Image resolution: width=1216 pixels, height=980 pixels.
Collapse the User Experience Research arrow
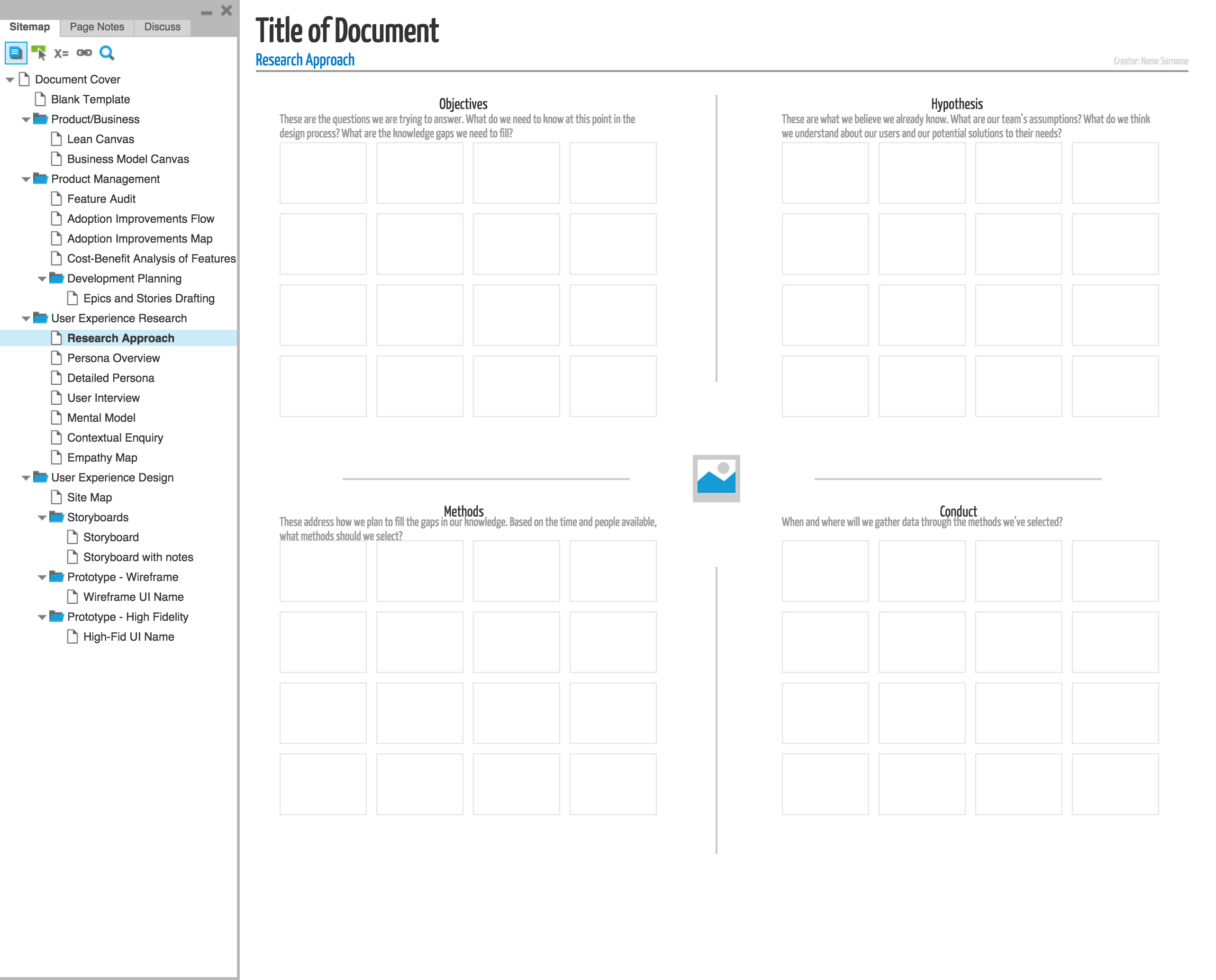[26, 319]
